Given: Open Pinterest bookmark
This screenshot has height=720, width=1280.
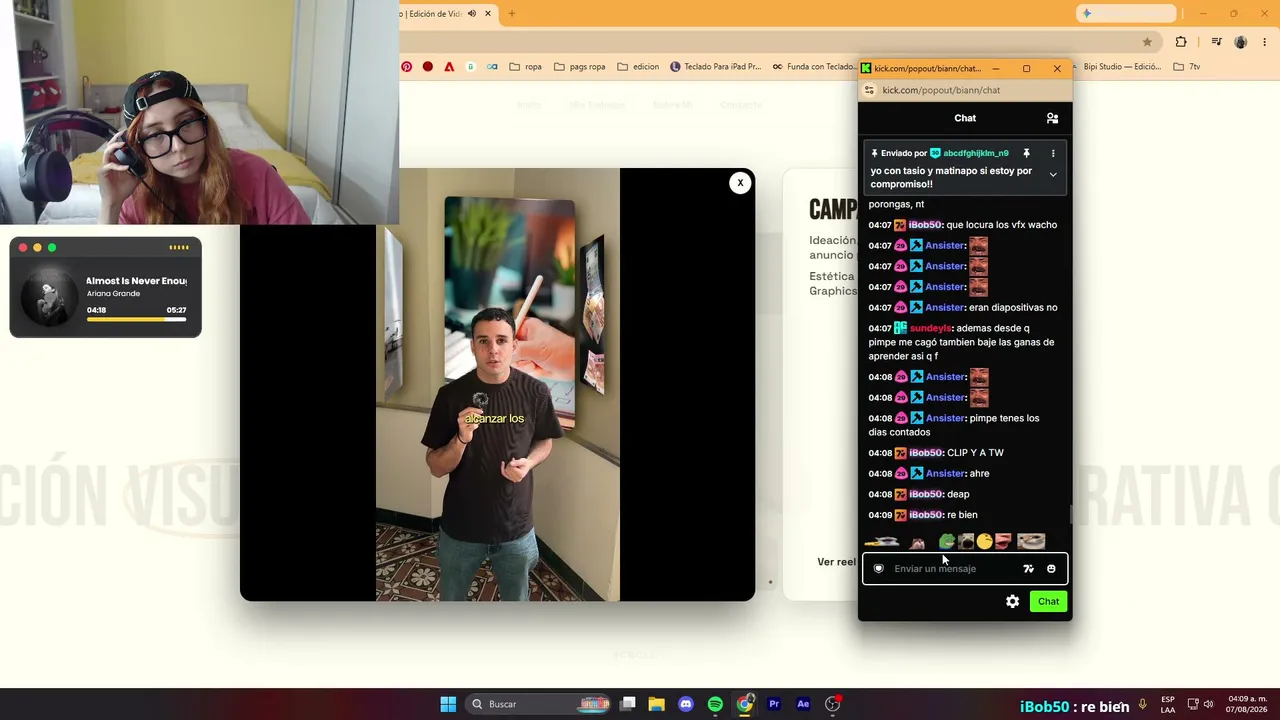Looking at the screenshot, I should pyautogui.click(x=406, y=67).
